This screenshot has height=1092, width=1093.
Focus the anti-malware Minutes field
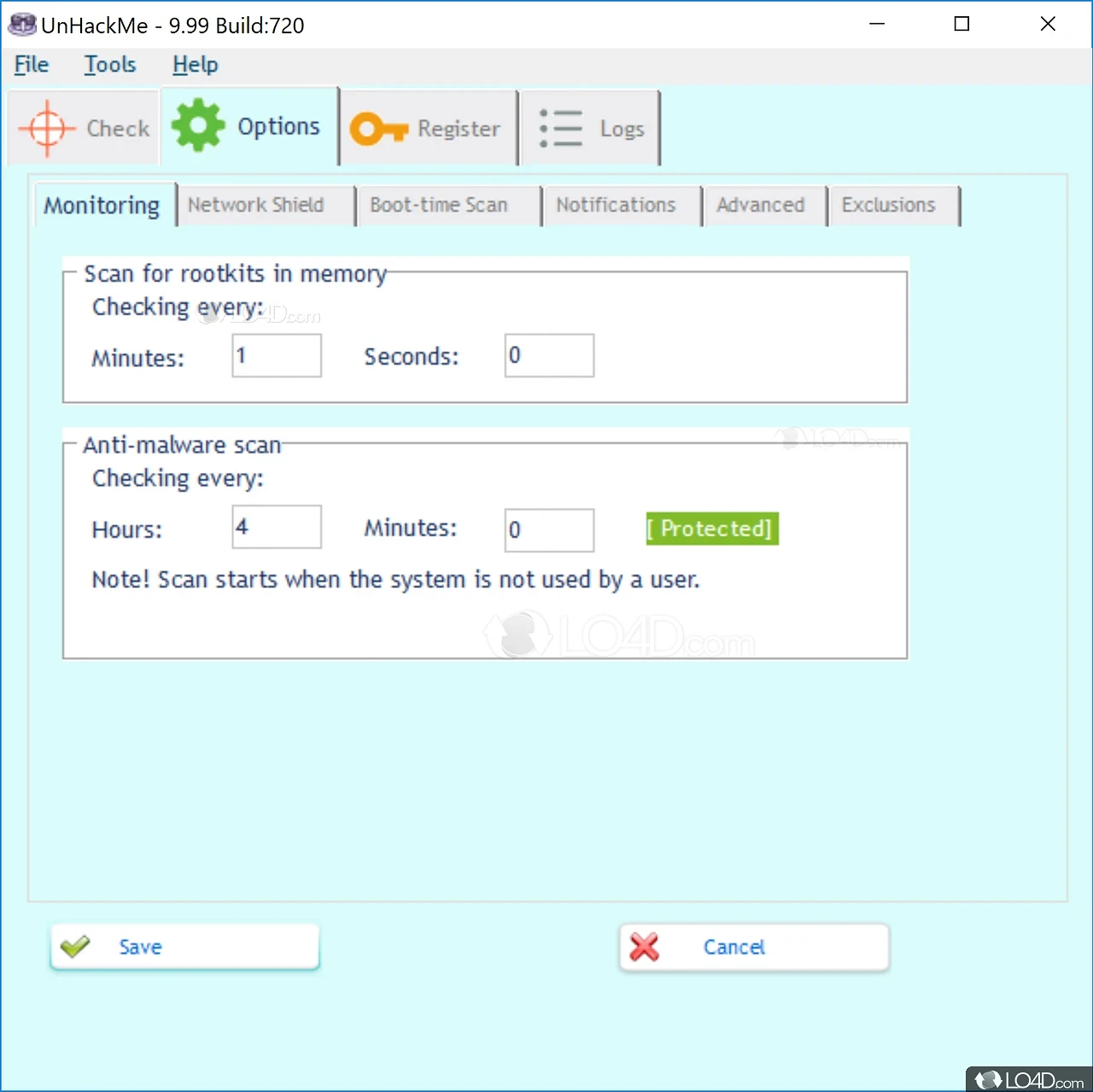549,530
